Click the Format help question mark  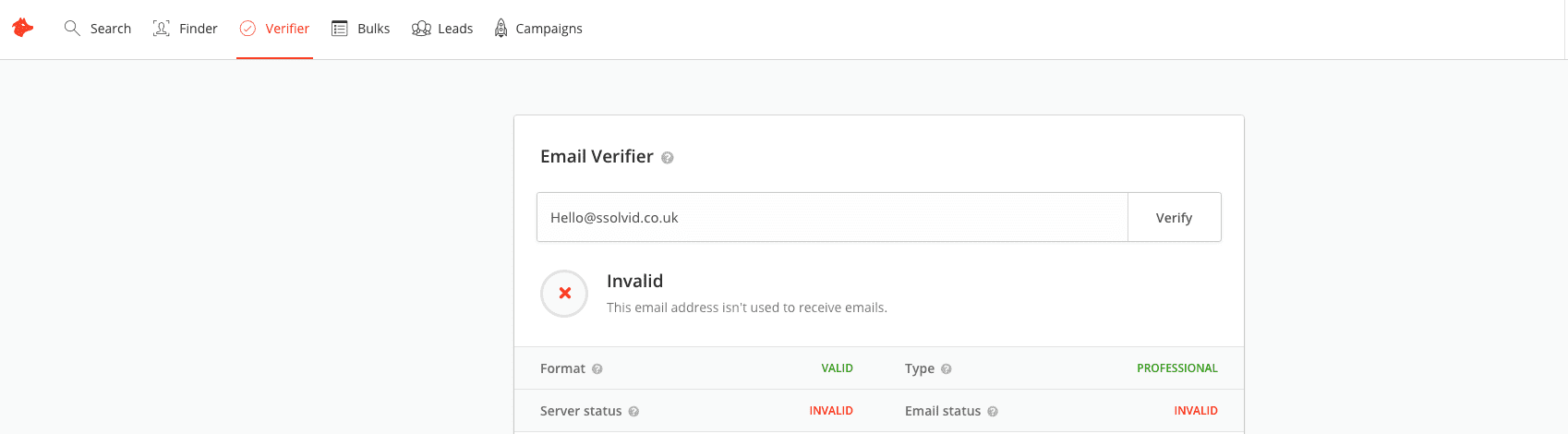(597, 368)
